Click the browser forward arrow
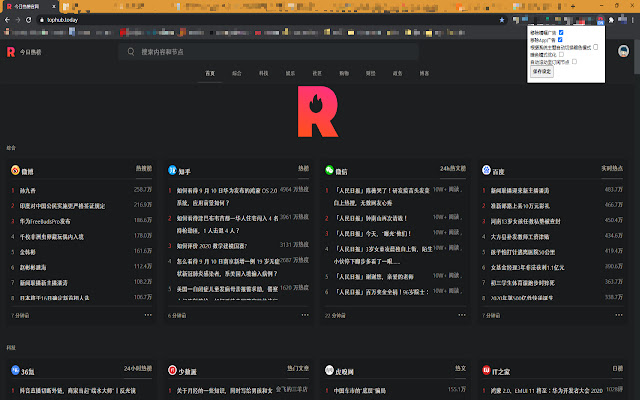Screen dimensions: 640x400 18,20
